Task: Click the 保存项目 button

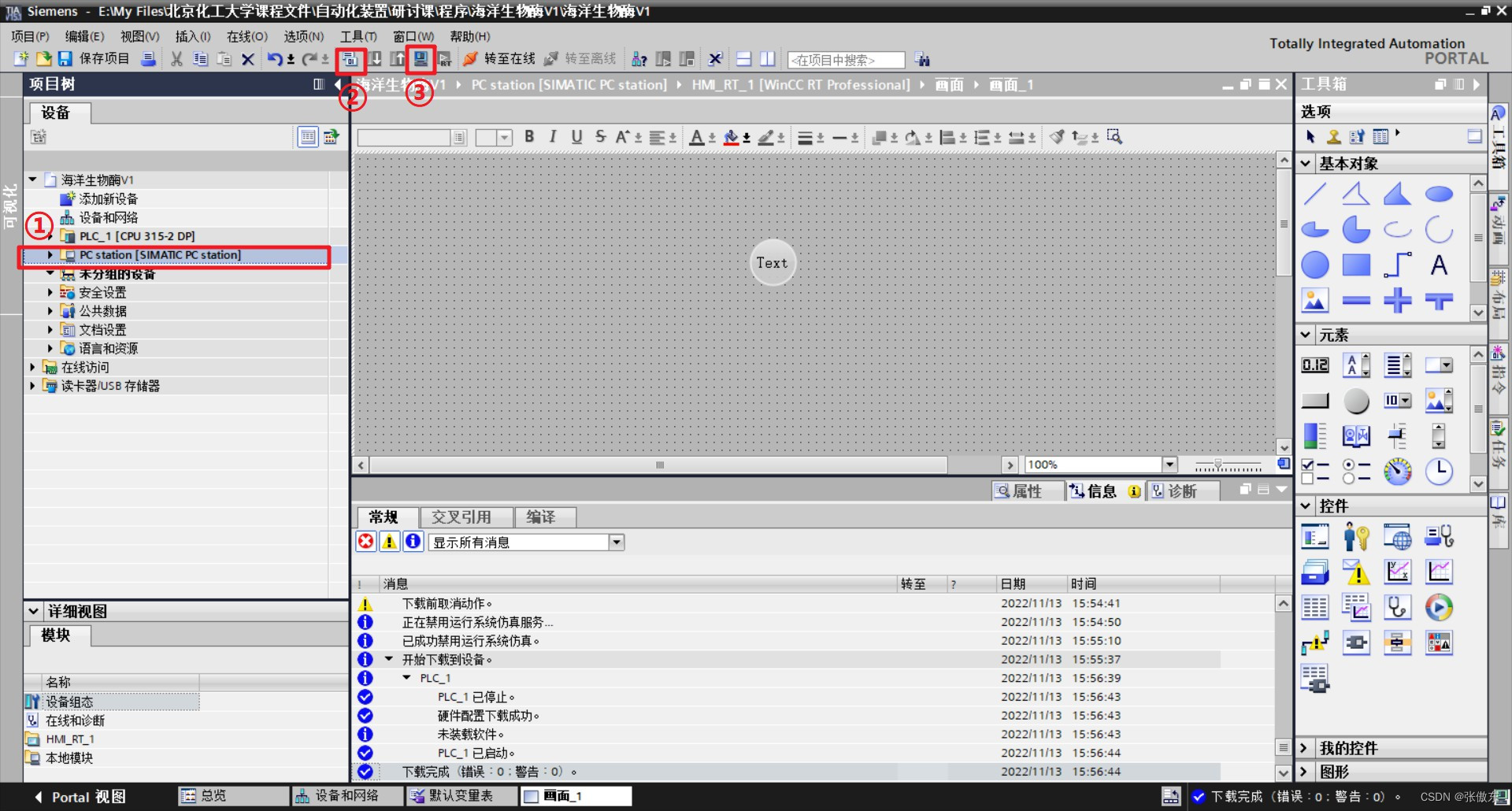Action: (94, 59)
